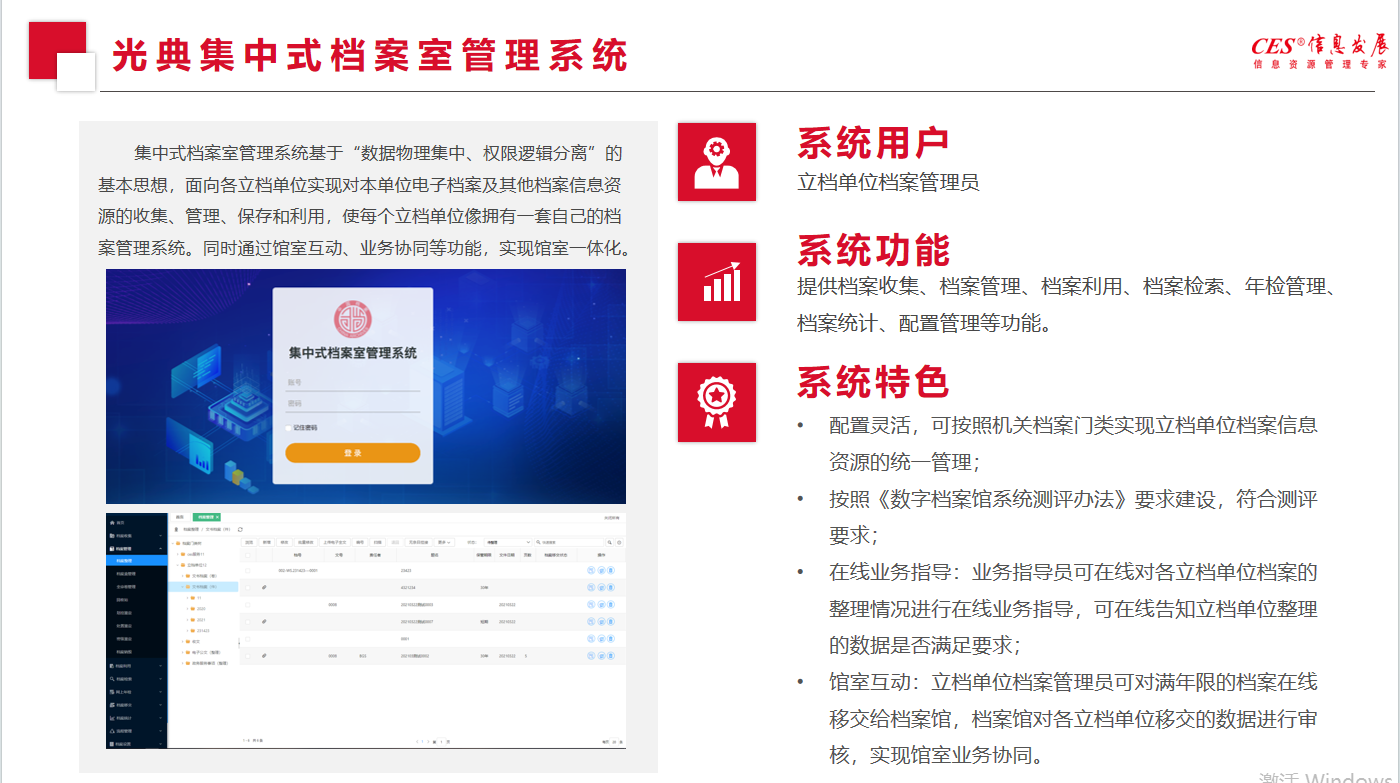Screen dimensions: 1400x783
Task: Click the trash delete icon in 0001 row
Action: pos(611,639)
